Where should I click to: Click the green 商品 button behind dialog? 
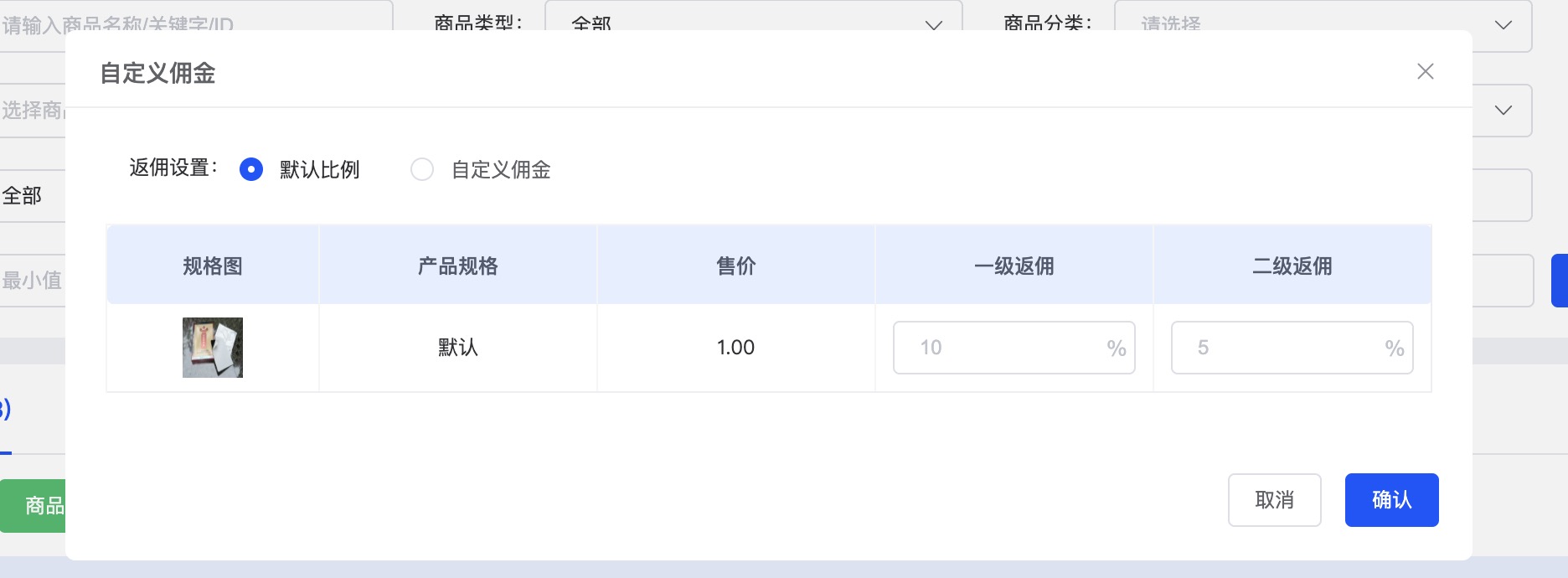[x=33, y=506]
